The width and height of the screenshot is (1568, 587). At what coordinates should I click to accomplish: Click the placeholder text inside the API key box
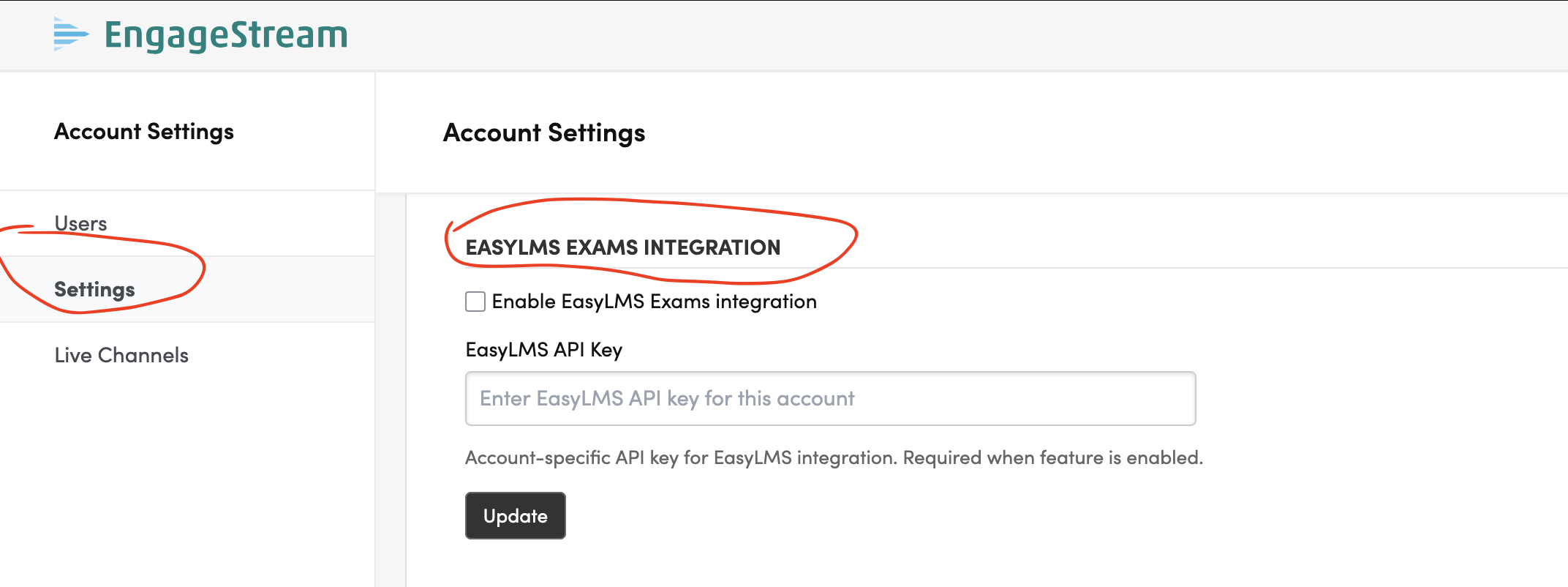667,398
